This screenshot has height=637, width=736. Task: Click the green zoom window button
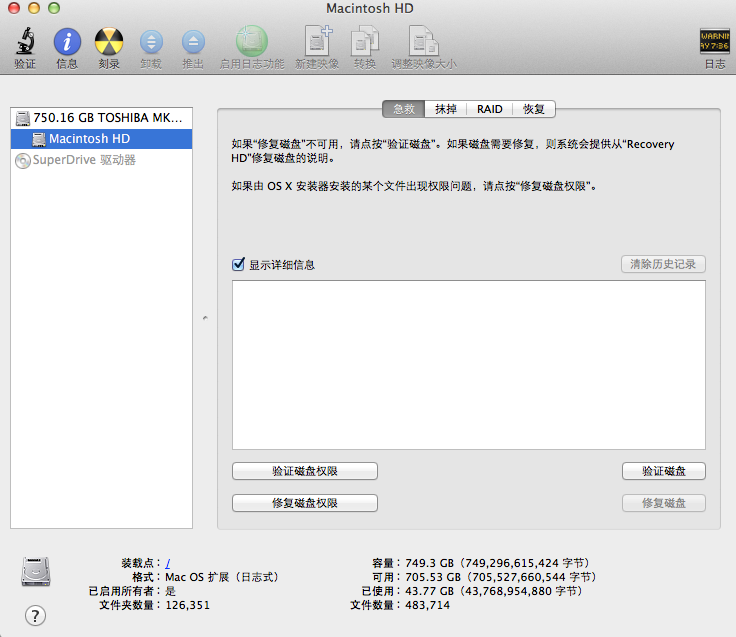click(54, 8)
